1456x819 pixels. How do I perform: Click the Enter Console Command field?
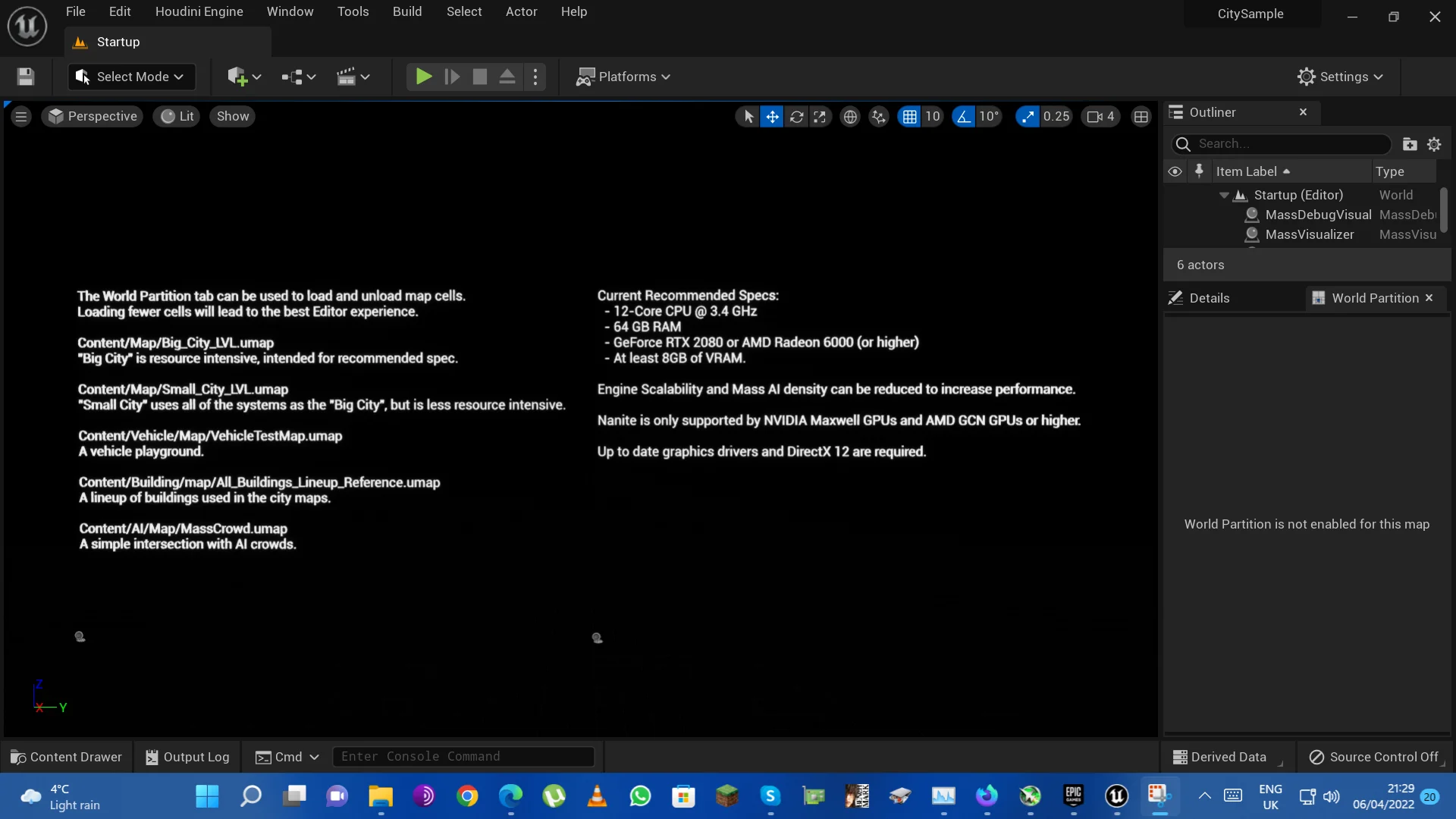(x=463, y=756)
